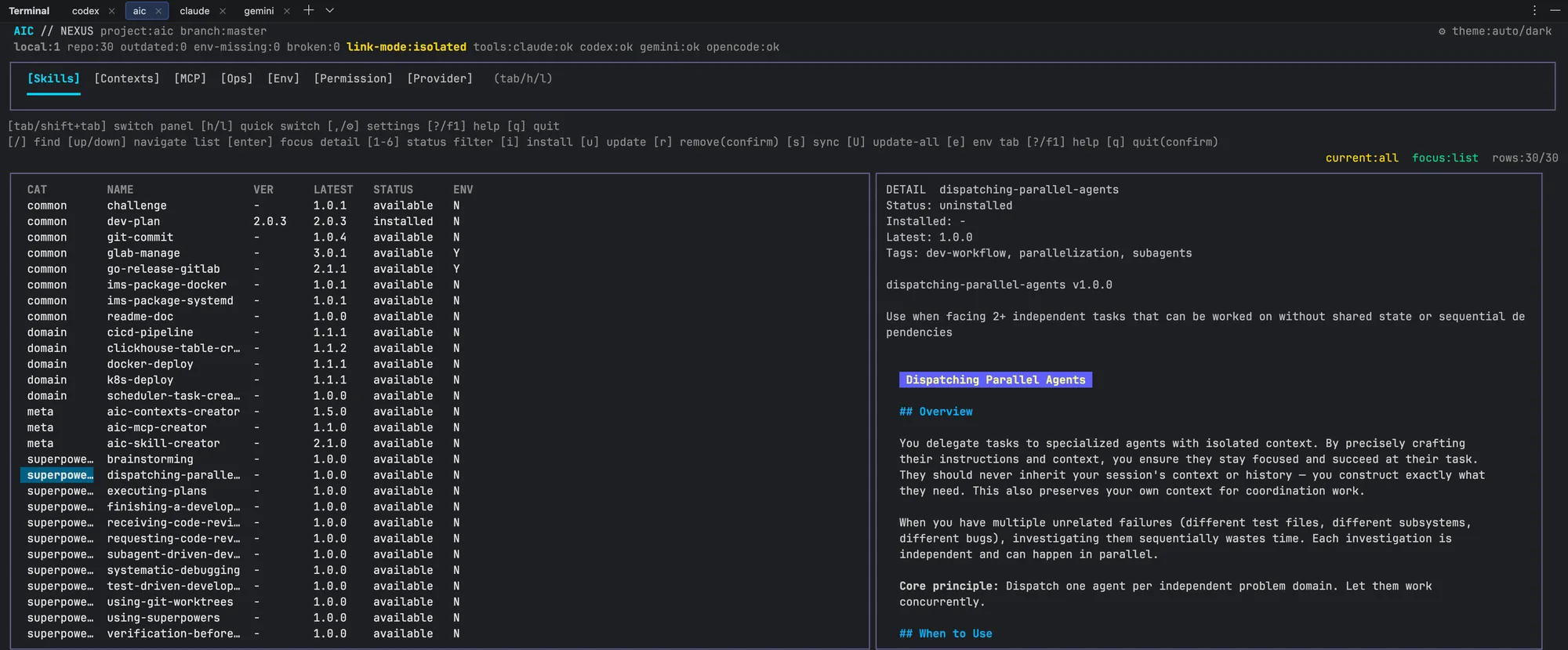Viewport: 1568px width, 650px height.
Task: Select the aic-mcp-creator skill row
Action: click(x=244, y=427)
